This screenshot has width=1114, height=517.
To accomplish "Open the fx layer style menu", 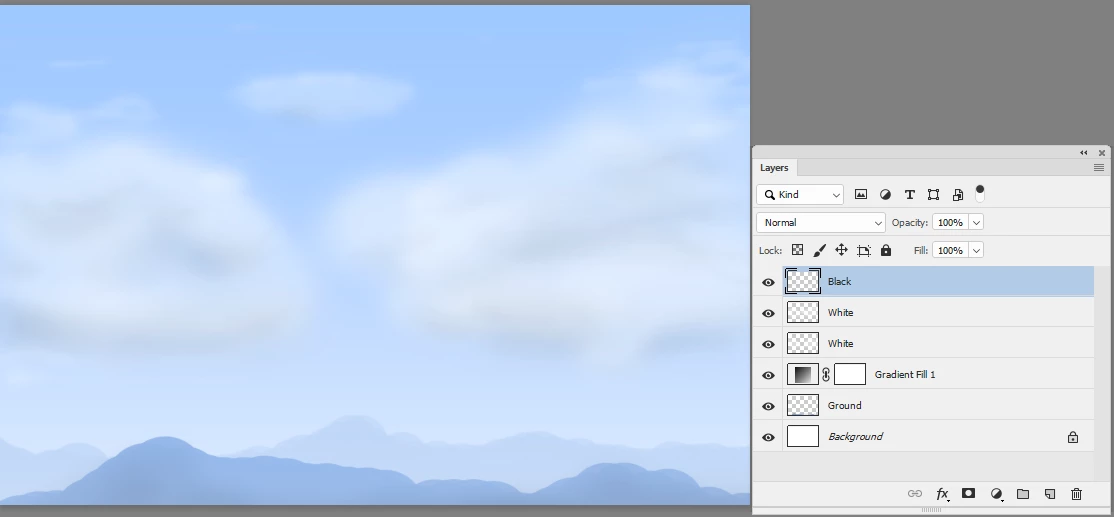I will point(943,494).
